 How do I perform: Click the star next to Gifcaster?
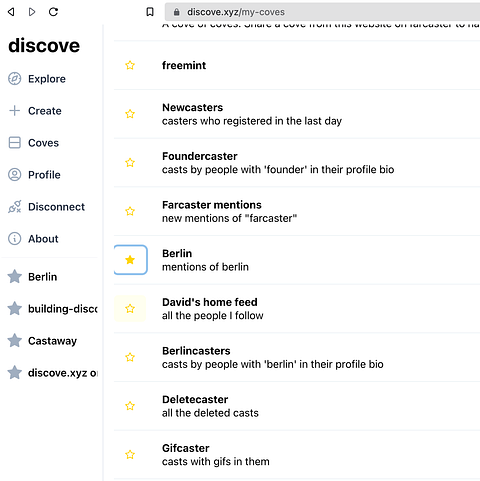click(130, 454)
